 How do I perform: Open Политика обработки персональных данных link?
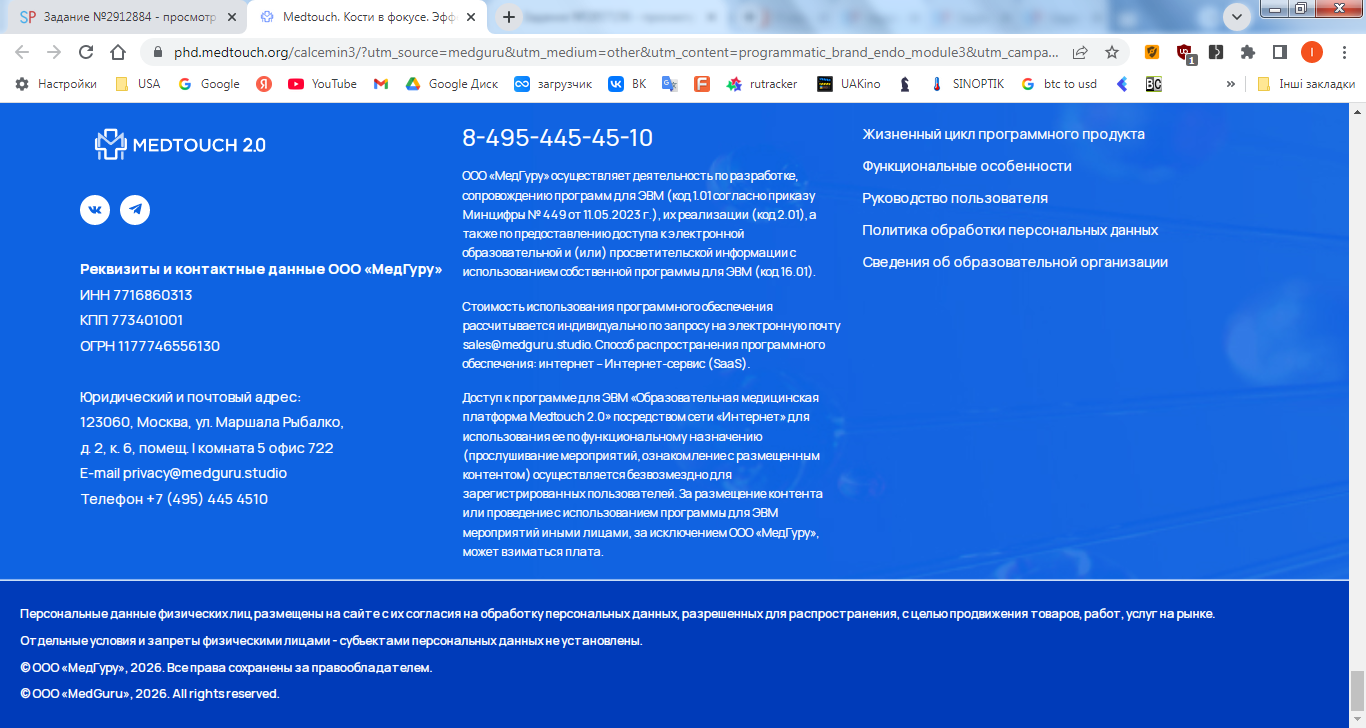[x=1010, y=230]
